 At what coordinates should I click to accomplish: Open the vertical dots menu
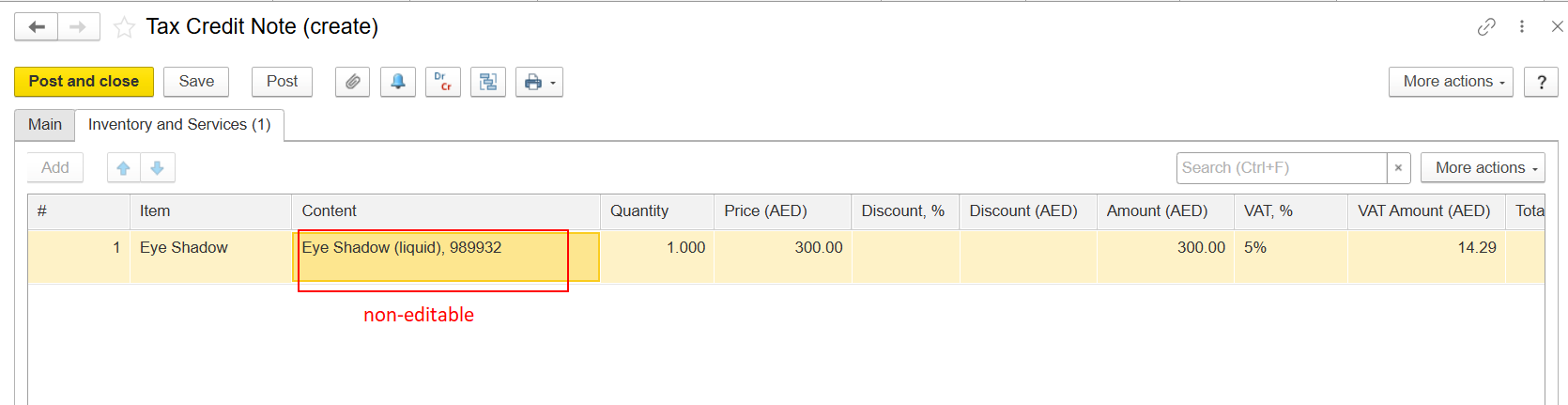pos(1522,27)
